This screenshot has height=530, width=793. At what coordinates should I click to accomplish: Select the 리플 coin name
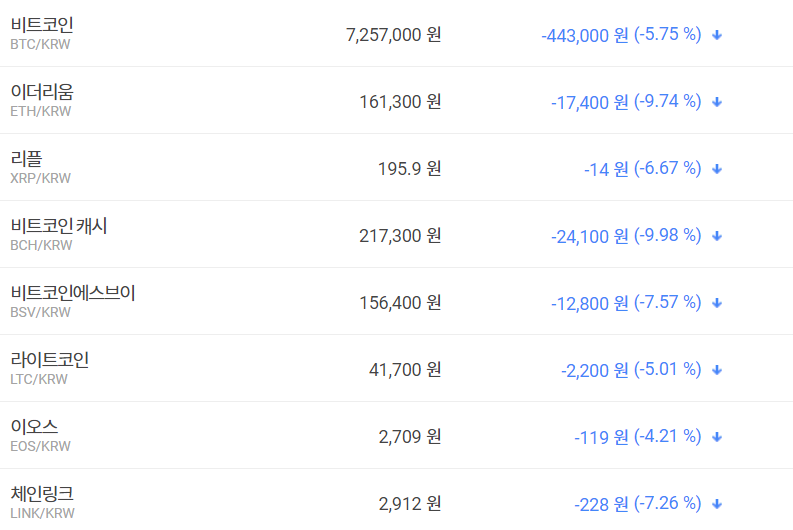point(26,159)
